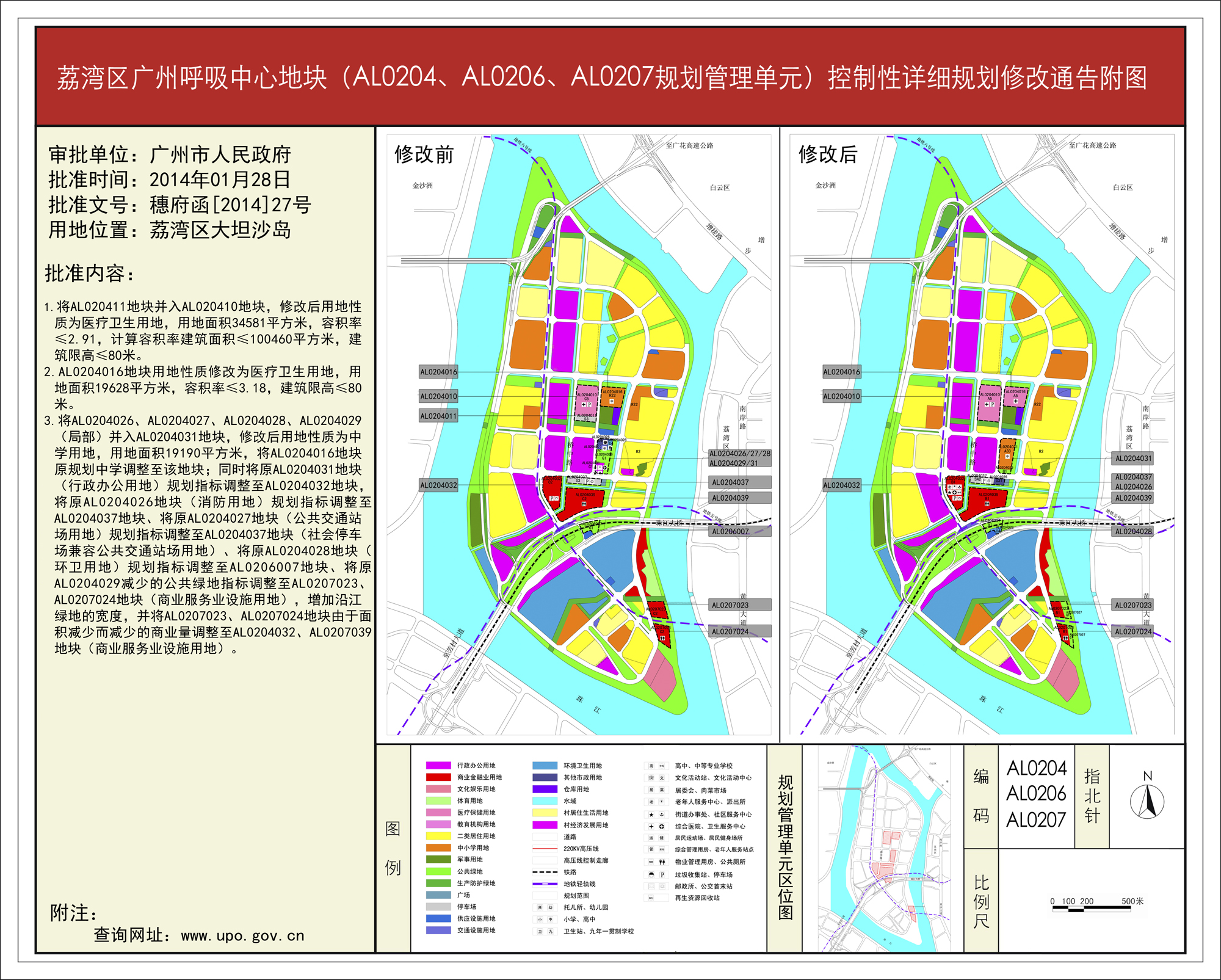The image size is (1221, 980).
Task: Click the circled-cross 卫生服务中心 legend symbol
Action: pyautogui.click(x=662, y=826)
